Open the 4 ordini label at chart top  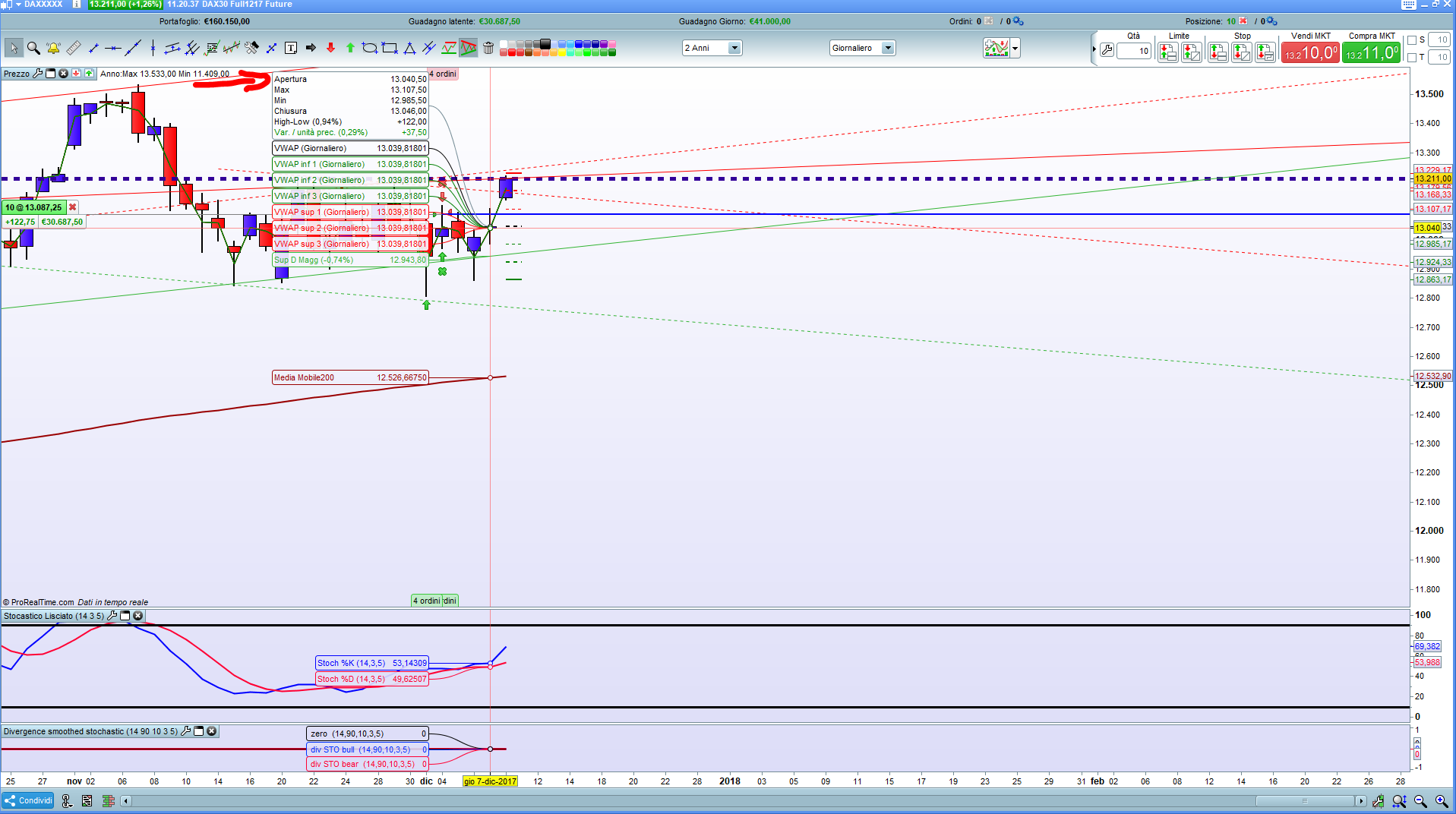coord(443,74)
